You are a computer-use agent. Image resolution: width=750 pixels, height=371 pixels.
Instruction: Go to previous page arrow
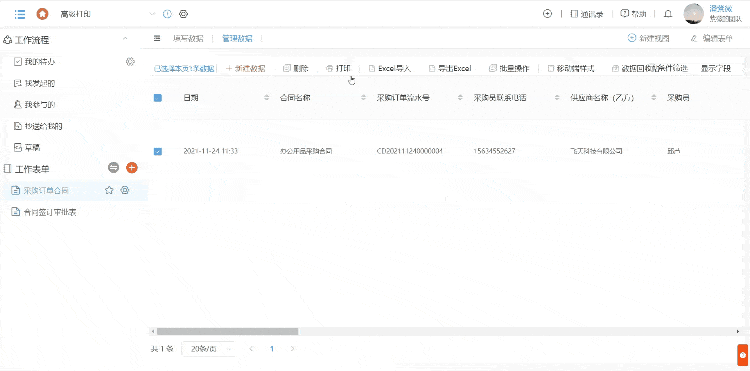pos(252,349)
